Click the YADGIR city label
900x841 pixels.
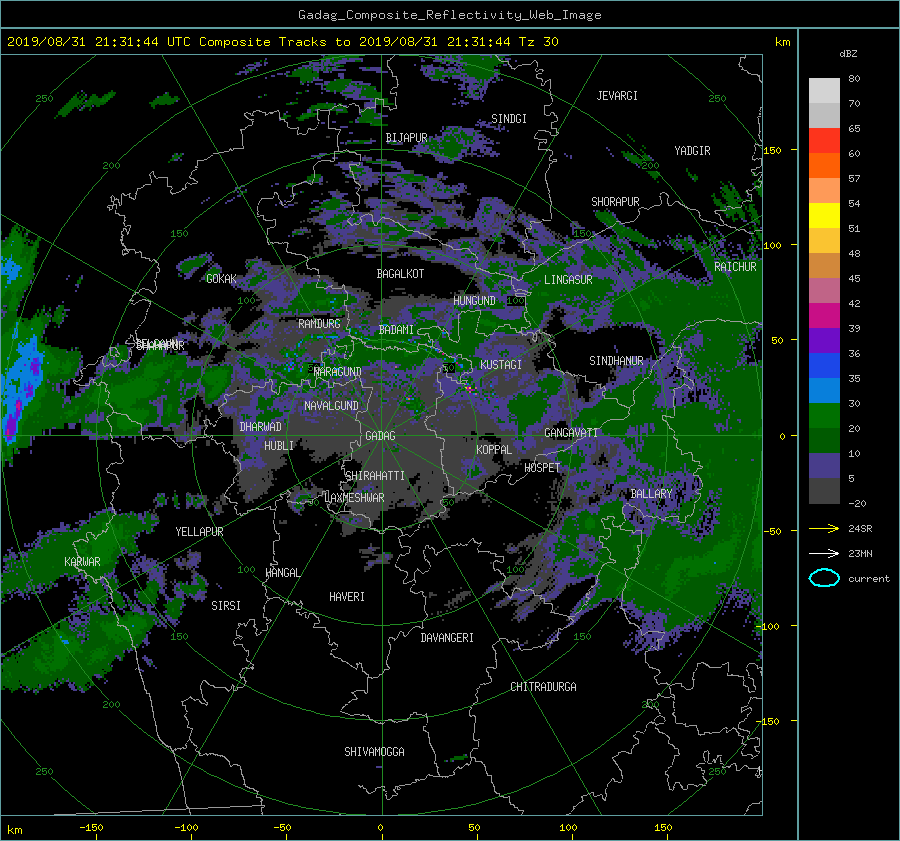click(x=692, y=151)
